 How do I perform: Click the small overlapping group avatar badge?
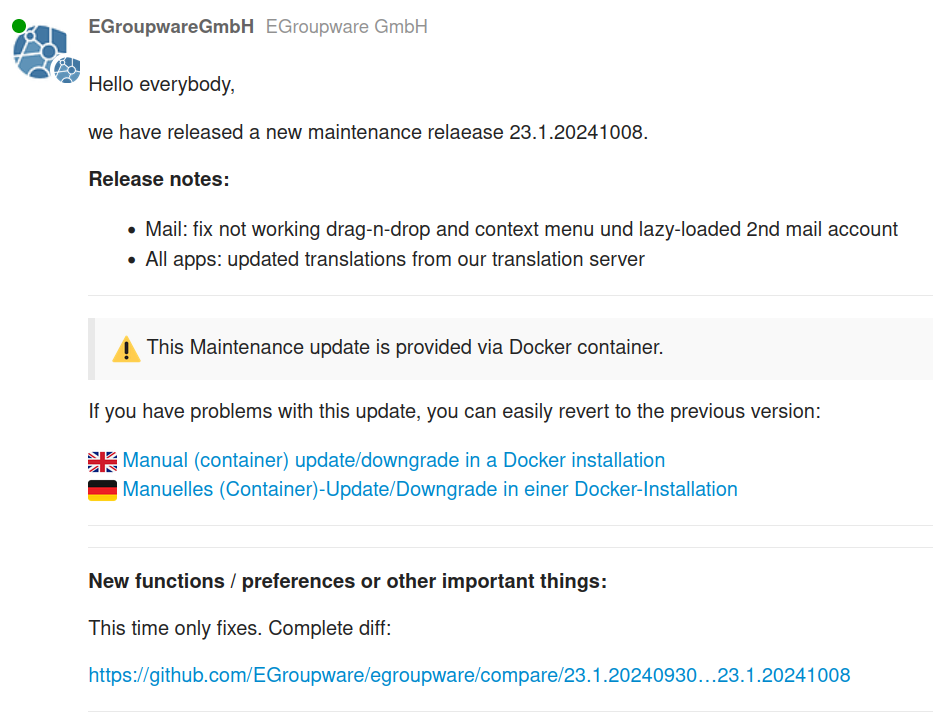click(x=67, y=70)
